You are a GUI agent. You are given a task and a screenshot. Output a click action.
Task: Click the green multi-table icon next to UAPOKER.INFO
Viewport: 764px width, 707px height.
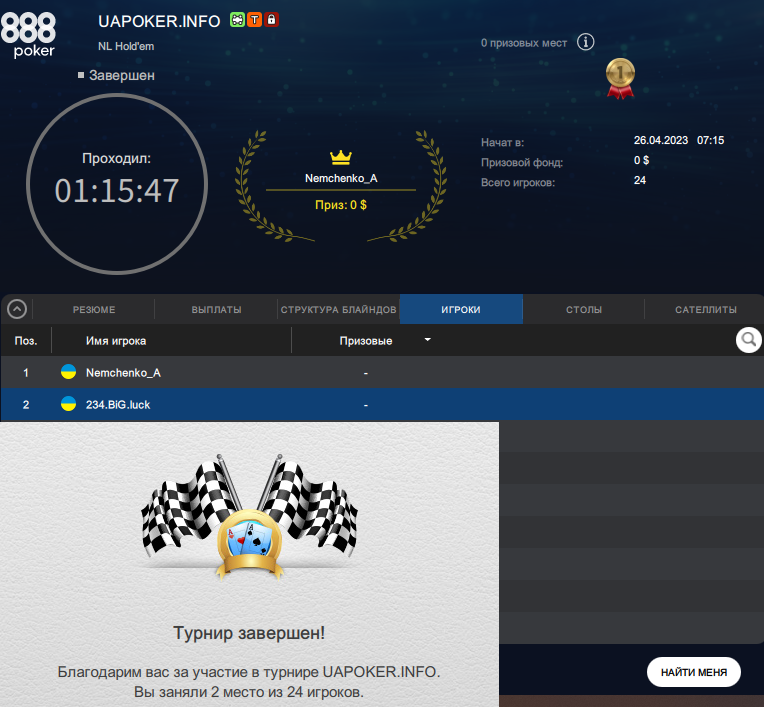point(237,20)
